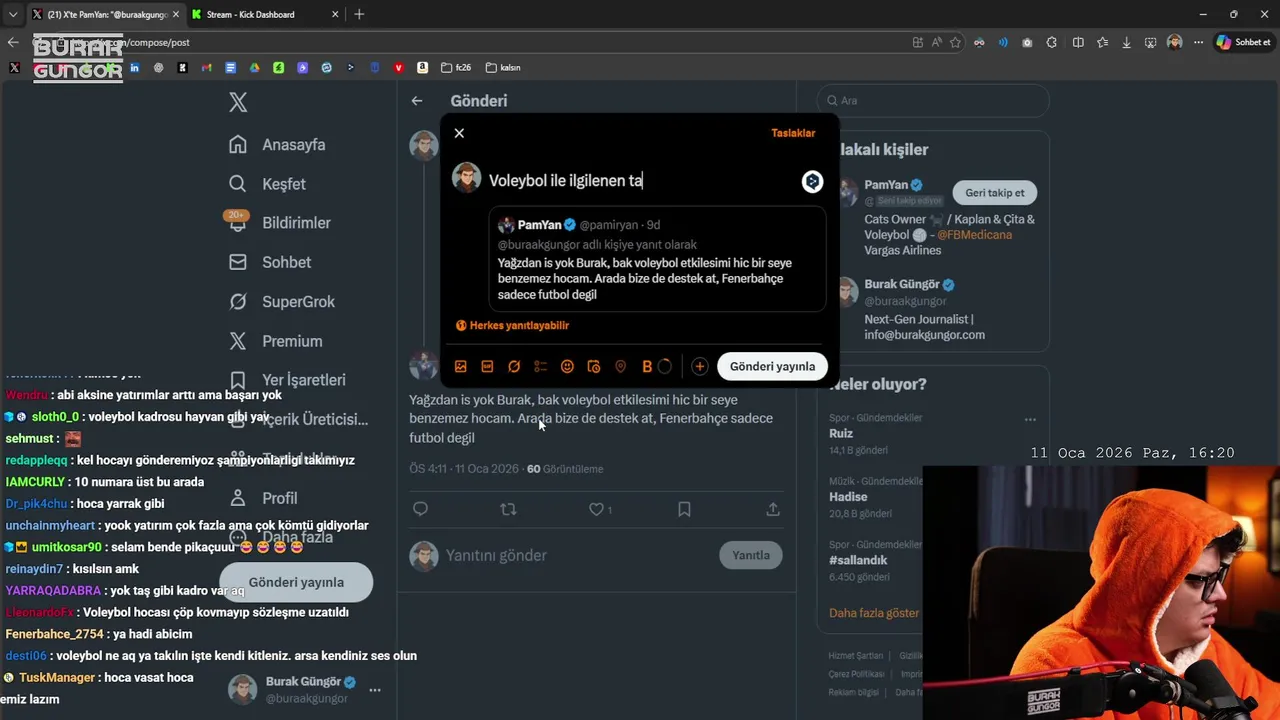Click sidebar Gönderi yayınla button
1280x720 pixels.
[296, 582]
